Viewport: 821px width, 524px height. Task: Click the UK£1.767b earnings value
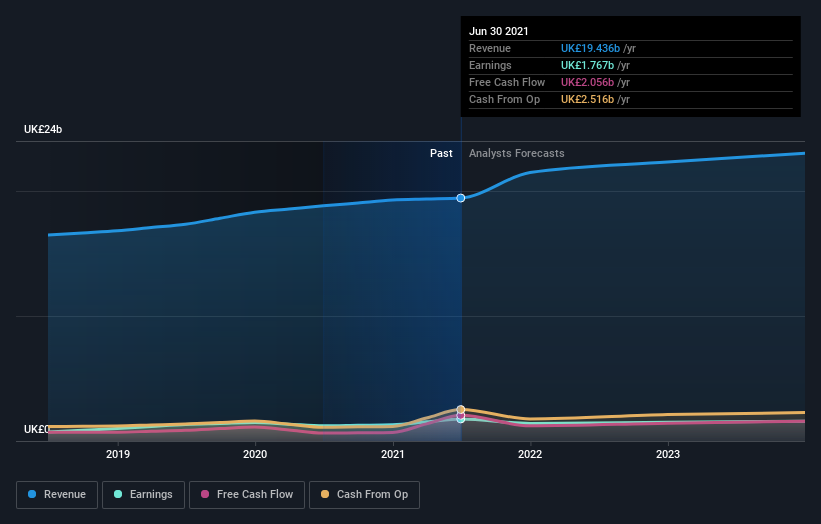587,65
